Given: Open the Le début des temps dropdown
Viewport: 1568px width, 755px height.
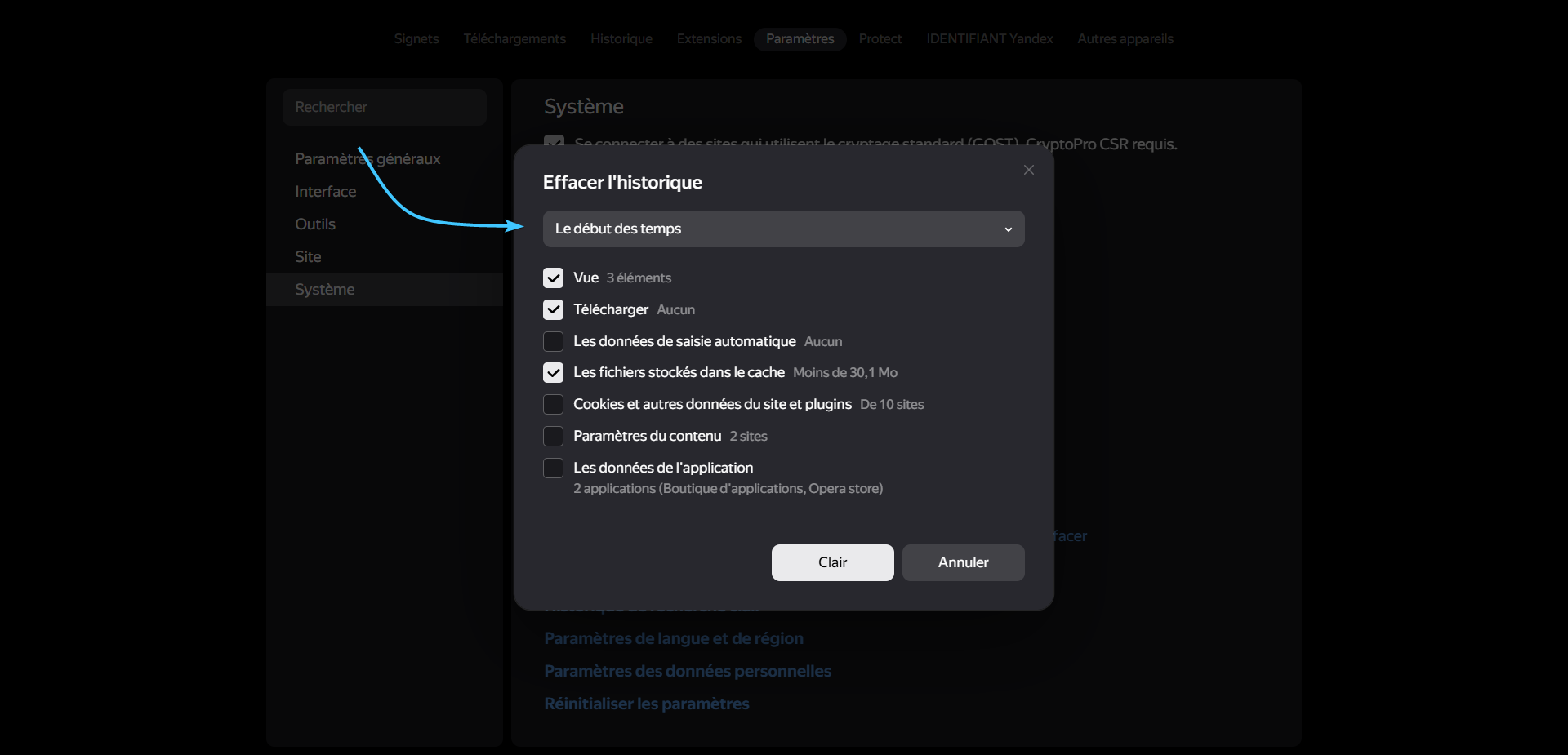Looking at the screenshot, I should click(x=783, y=229).
